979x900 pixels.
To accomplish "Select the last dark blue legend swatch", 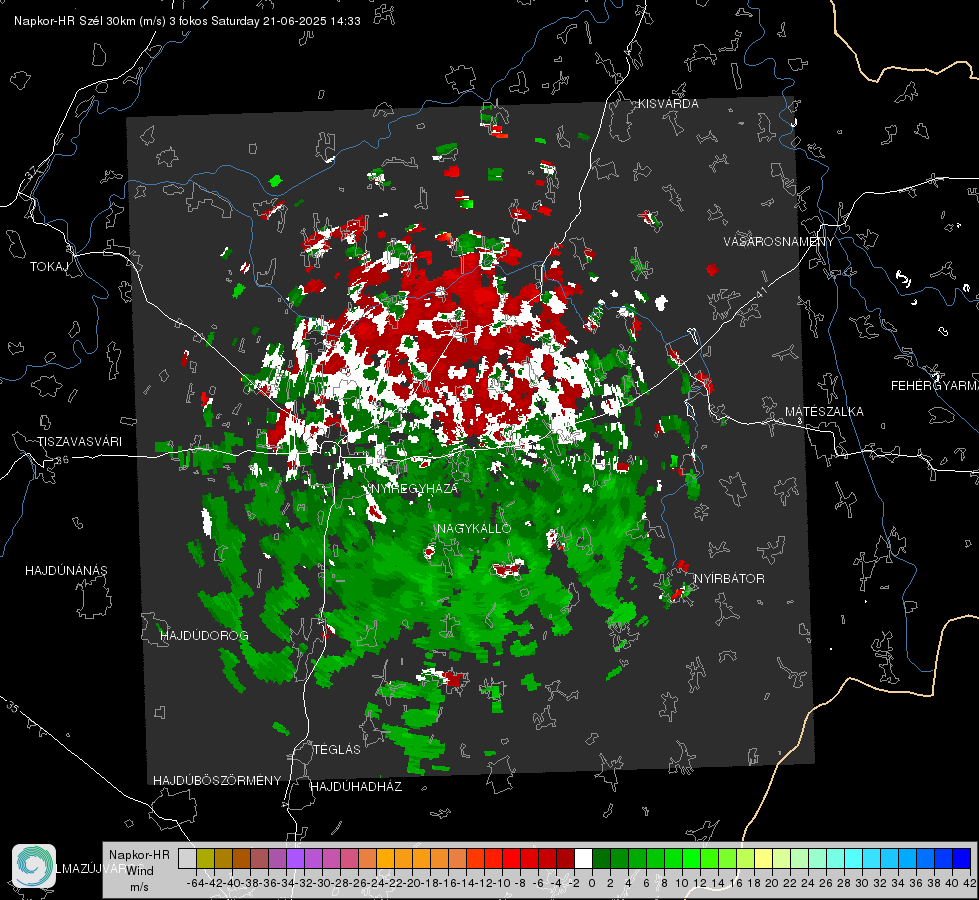I will point(962,858).
